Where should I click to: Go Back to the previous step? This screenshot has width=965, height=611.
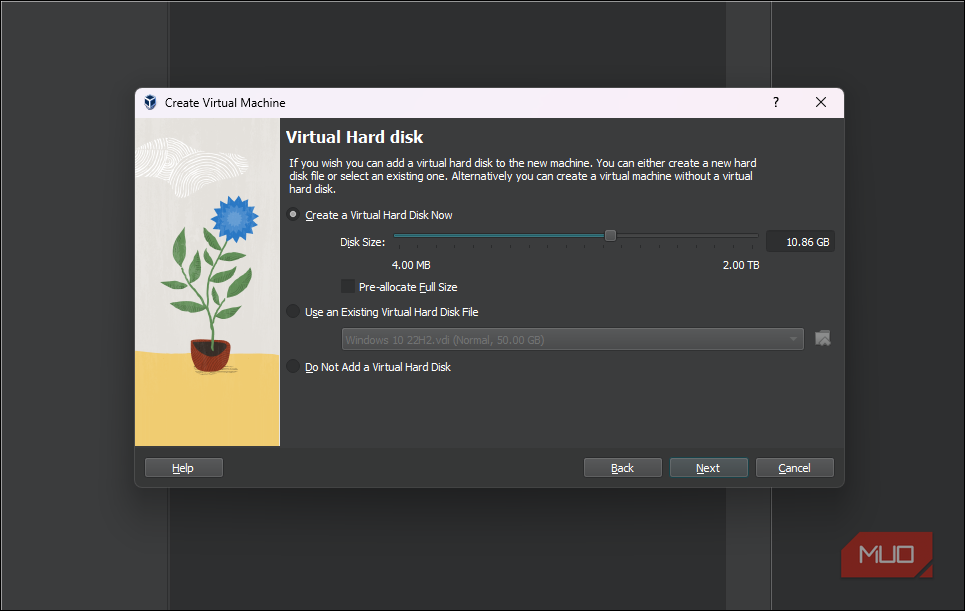point(622,468)
